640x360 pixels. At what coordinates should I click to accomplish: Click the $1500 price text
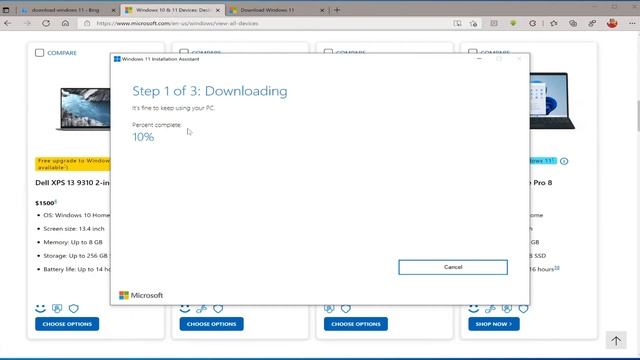[46, 203]
